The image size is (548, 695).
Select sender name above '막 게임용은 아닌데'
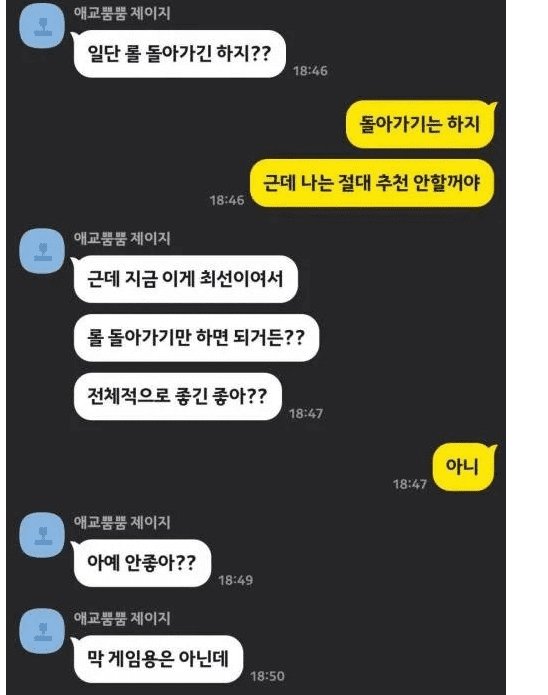[122, 618]
